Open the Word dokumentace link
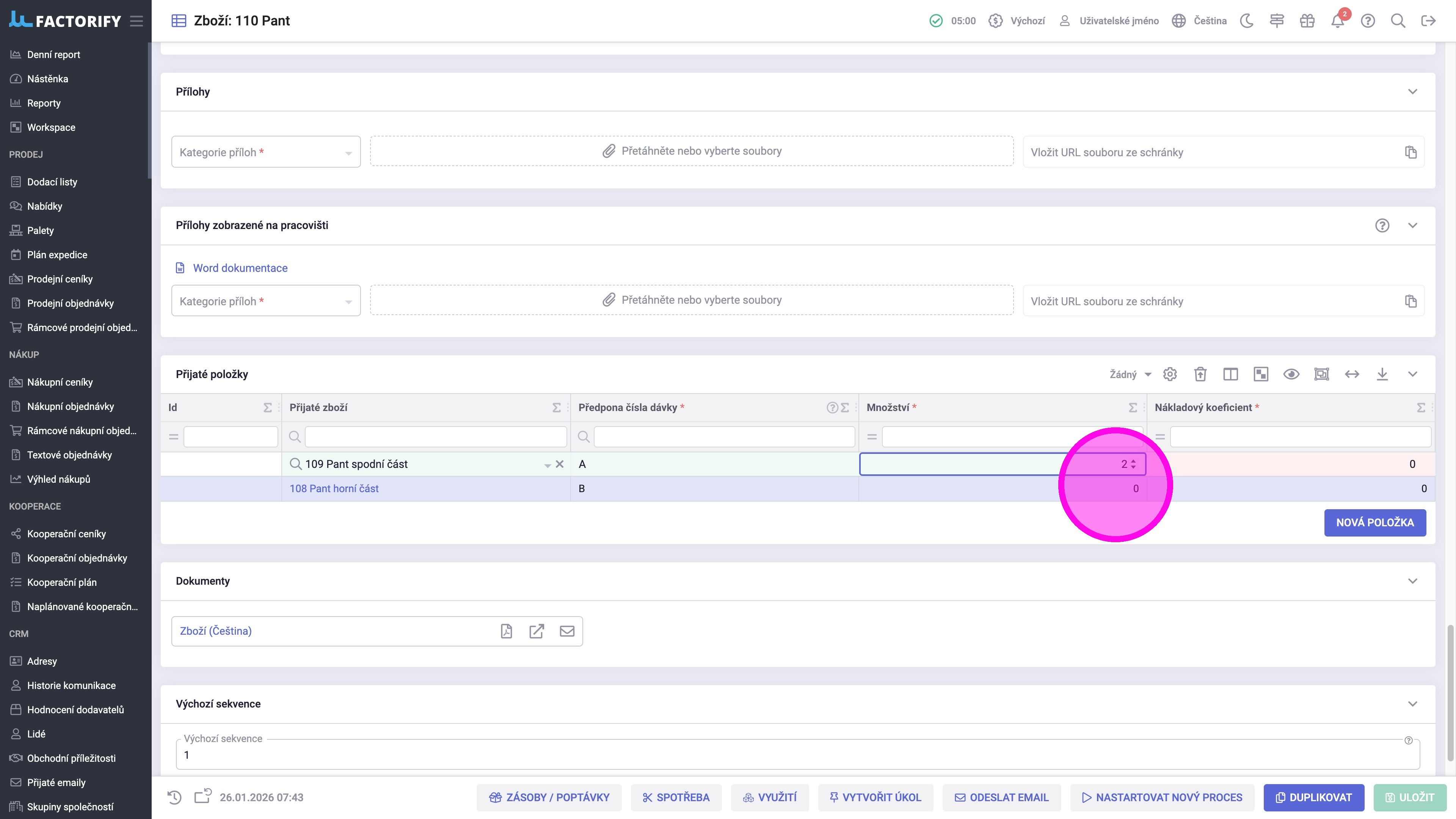Screen dimensions: 1456x819 pyautogui.click(x=240, y=268)
